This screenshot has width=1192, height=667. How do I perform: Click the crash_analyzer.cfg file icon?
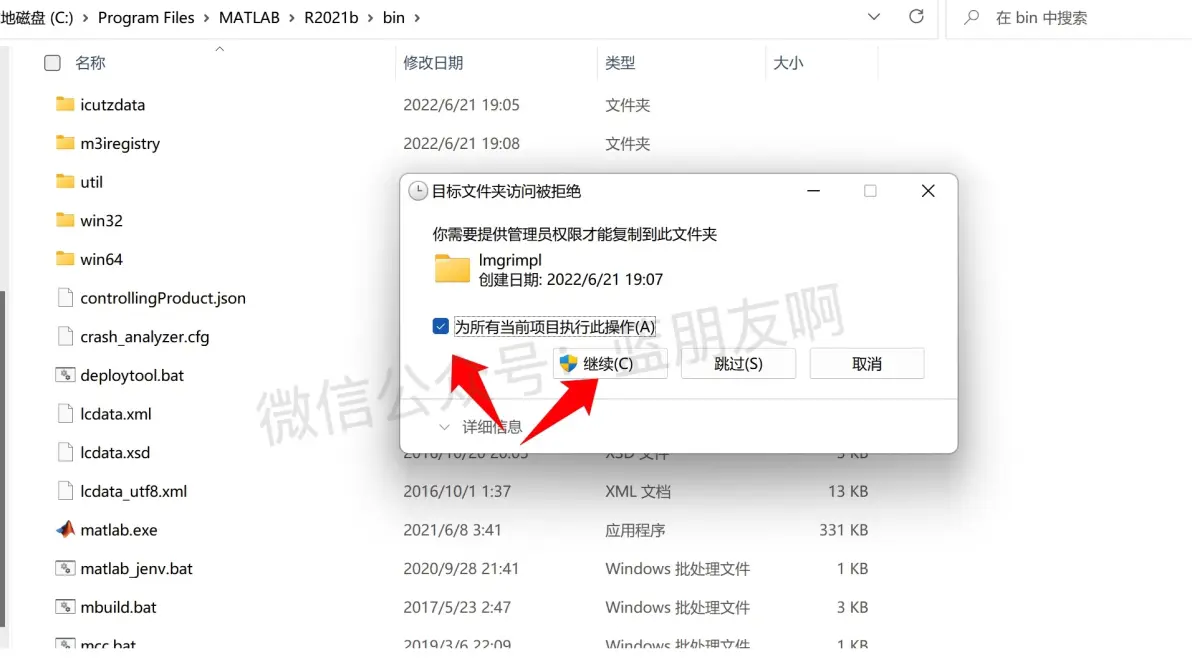[65, 336]
